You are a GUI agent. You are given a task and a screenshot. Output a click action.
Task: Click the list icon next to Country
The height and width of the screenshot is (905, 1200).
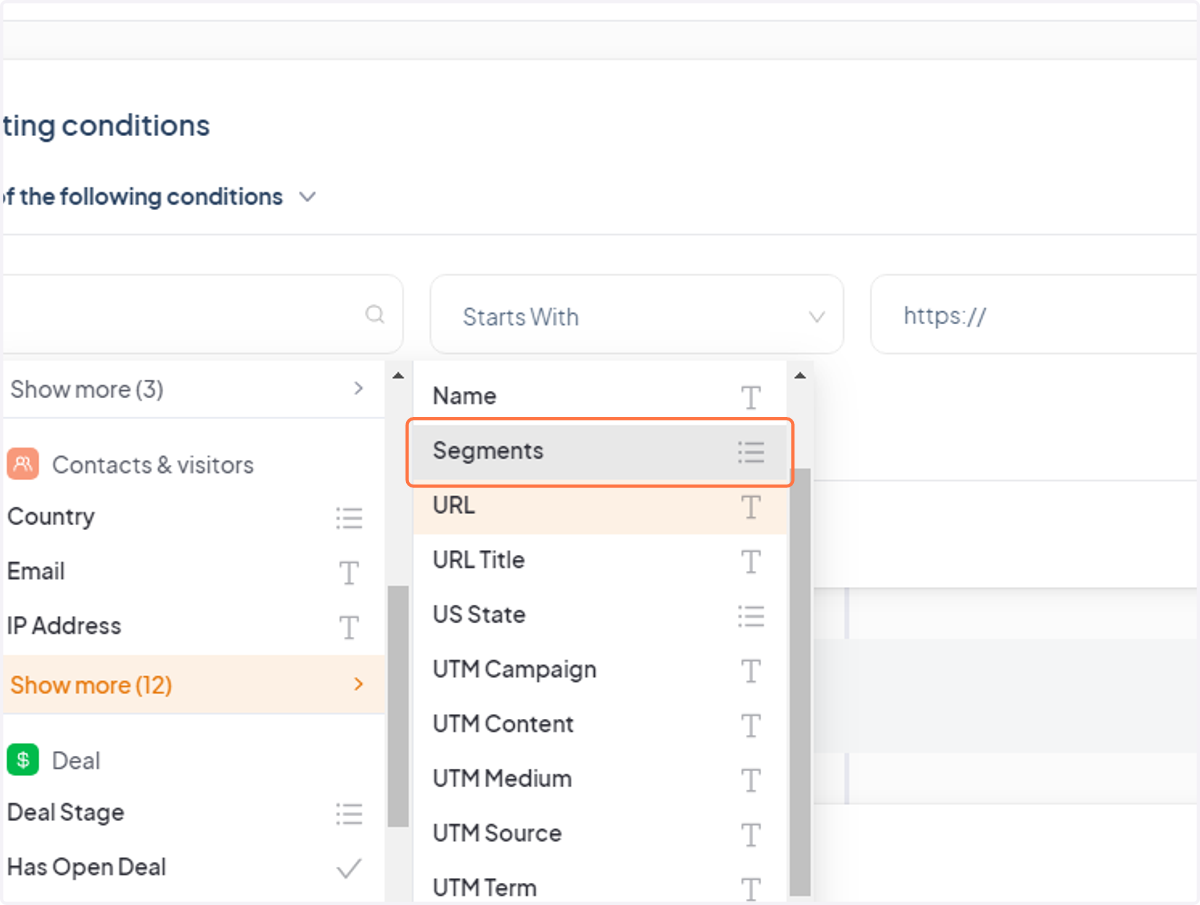point(349,518)
